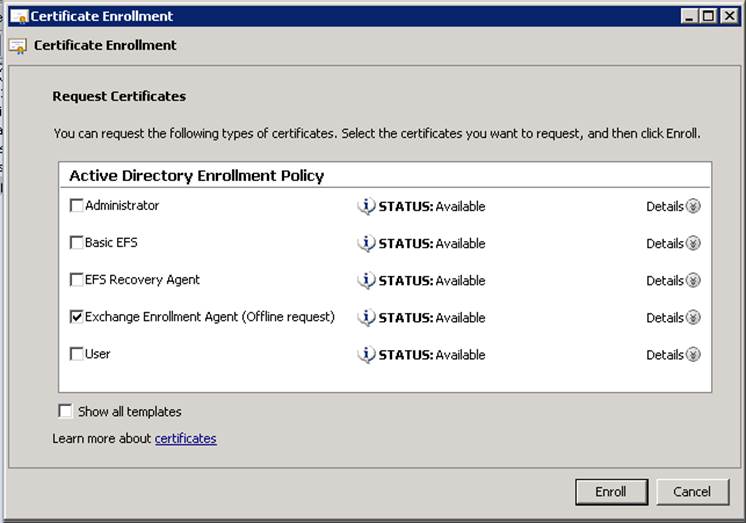Click the info icon beside Basic EFS status

[x=367, y=243]
